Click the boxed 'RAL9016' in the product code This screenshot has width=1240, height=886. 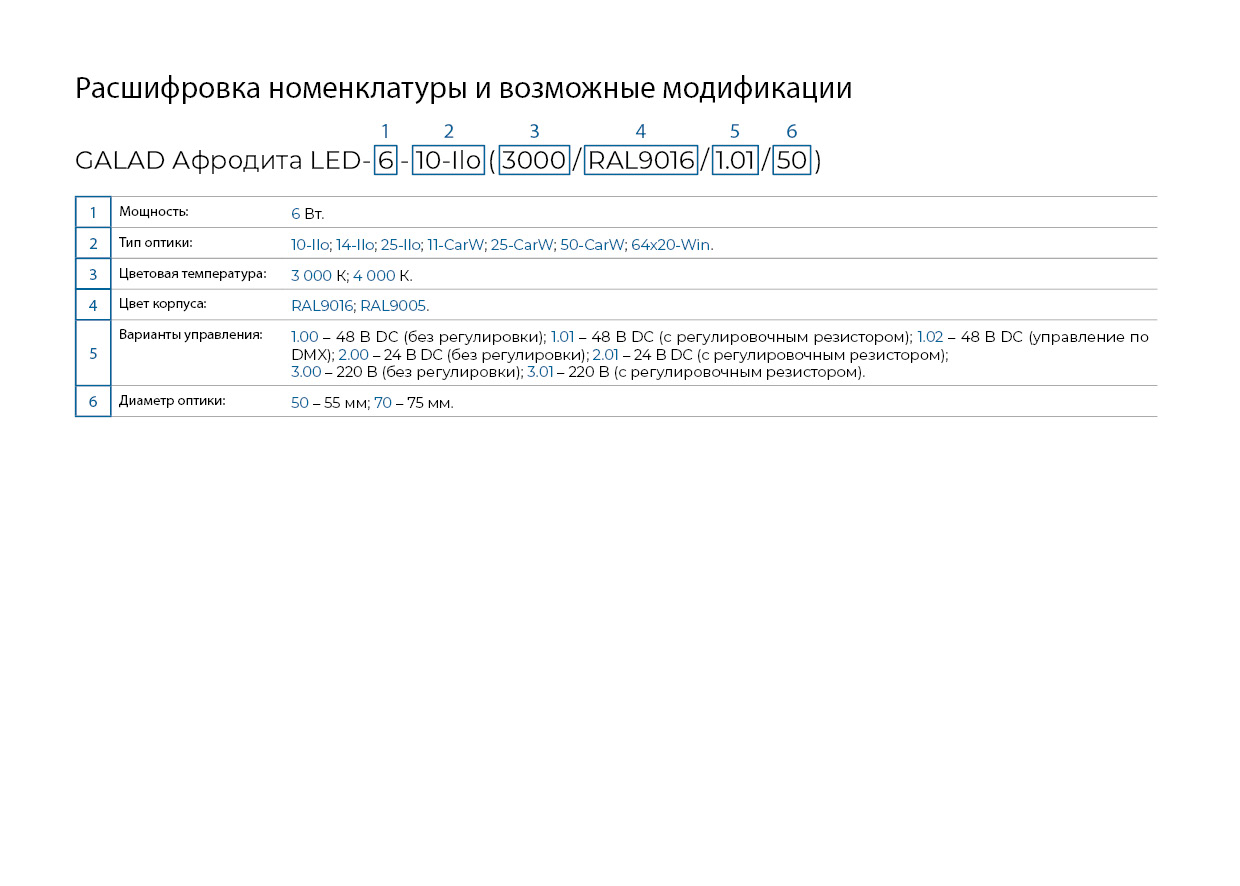641,160
